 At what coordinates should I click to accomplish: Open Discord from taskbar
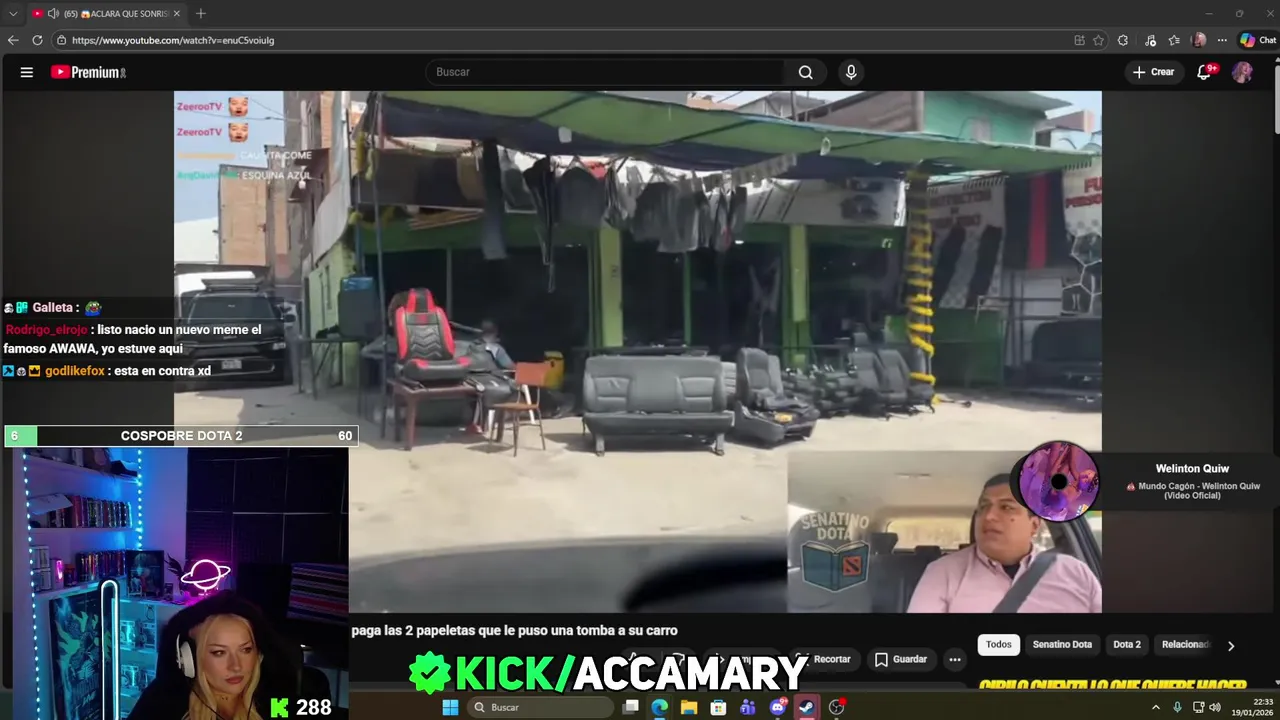(x=777, y=707)
